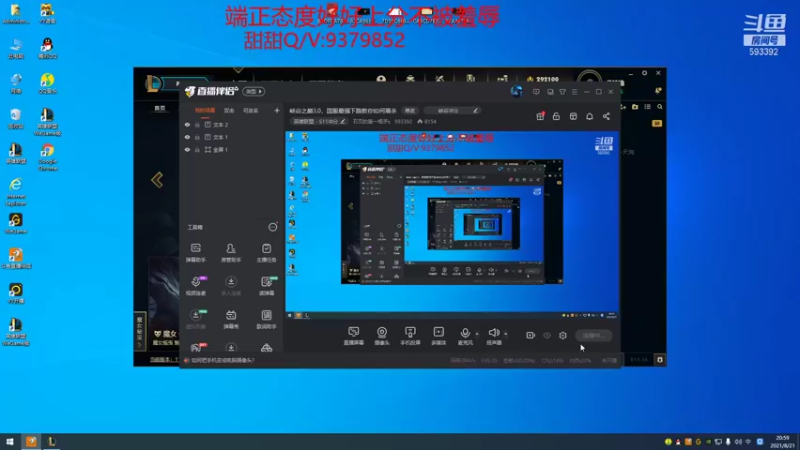This screenshot has height=450, width=800.
Task: Click the share icon in Douyu toolbar
Action: pos(606,116)
